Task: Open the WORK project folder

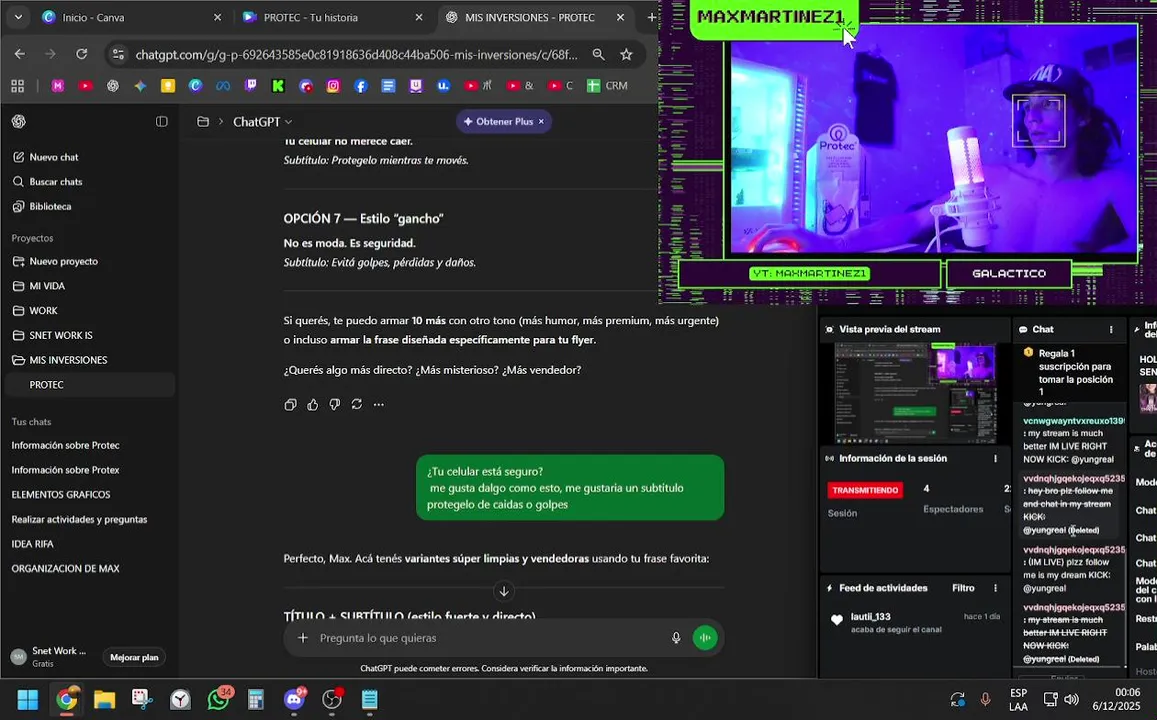Action: pyautogui.click(x=89, y=311)
